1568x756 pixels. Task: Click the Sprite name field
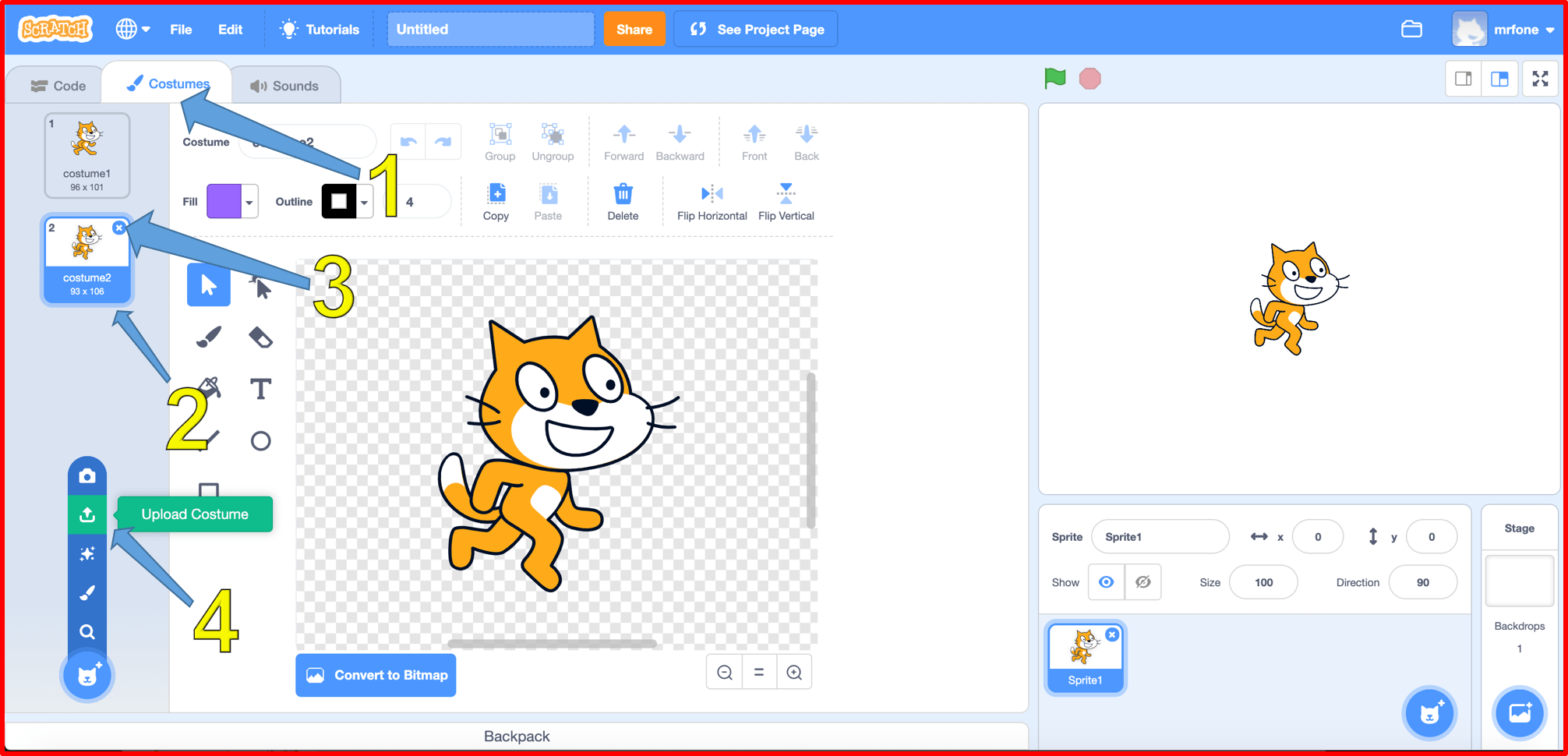tap(1160, 537)
